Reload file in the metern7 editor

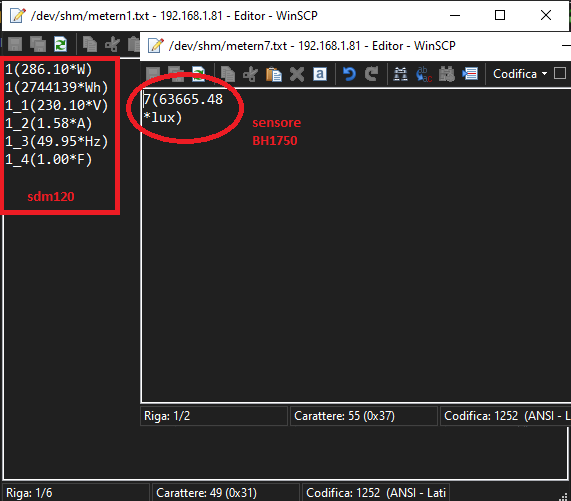[x=198, y=74]
